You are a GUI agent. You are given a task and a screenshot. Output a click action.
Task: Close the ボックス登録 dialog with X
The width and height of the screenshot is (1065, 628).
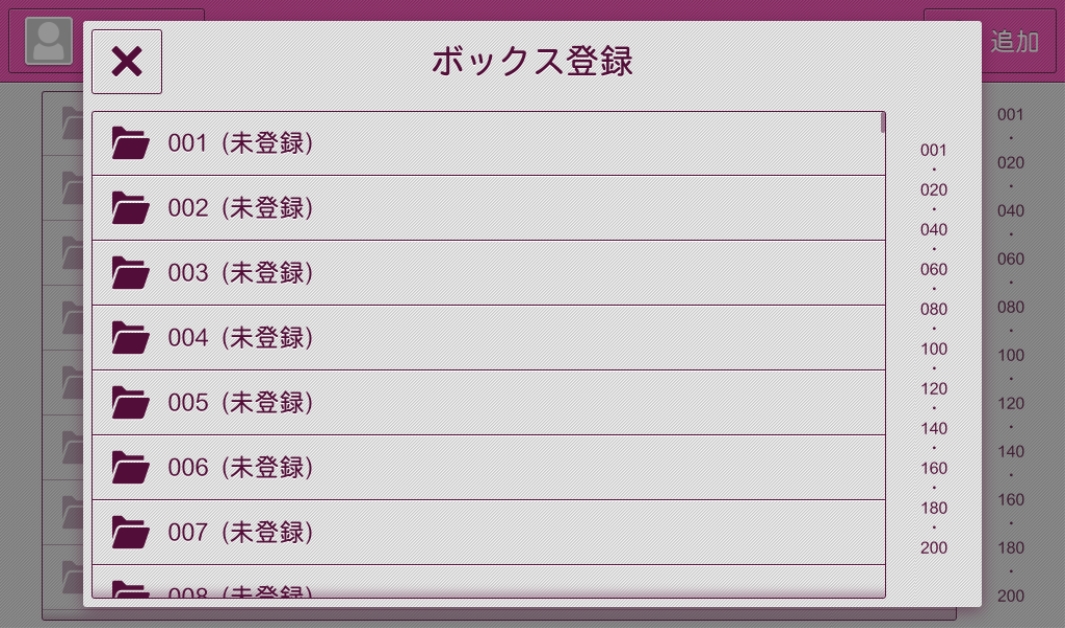(x=127, y=62)
